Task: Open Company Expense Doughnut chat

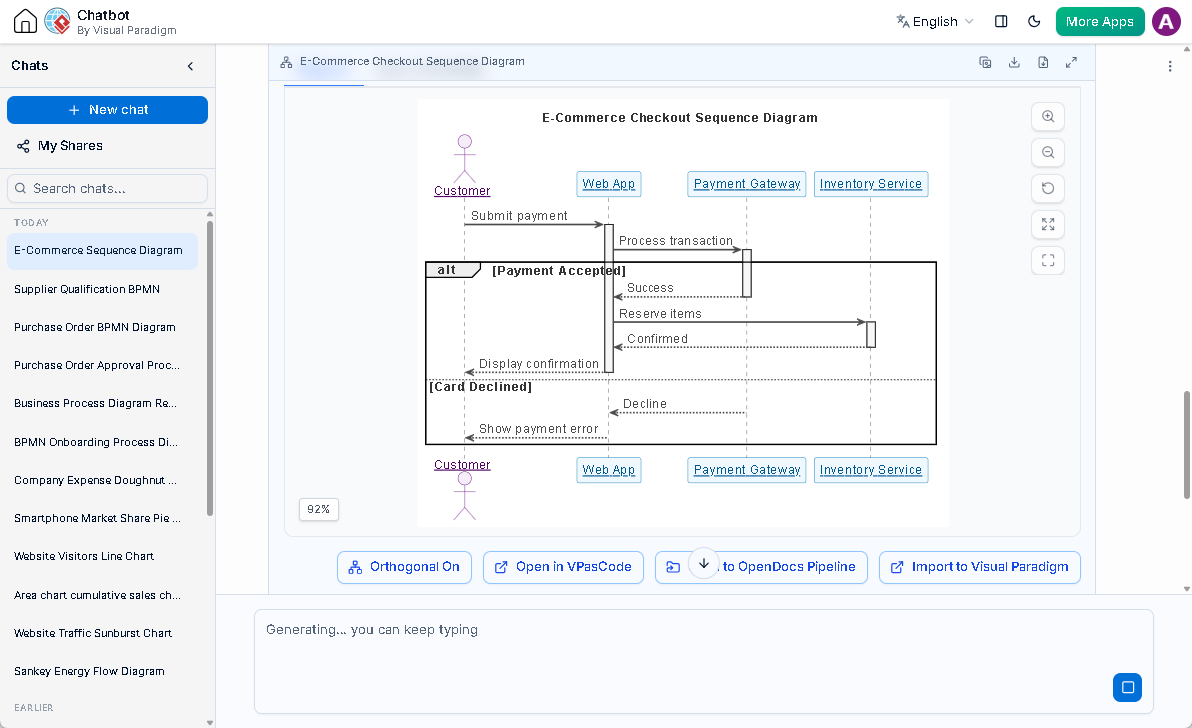Action: pos(102,480)
